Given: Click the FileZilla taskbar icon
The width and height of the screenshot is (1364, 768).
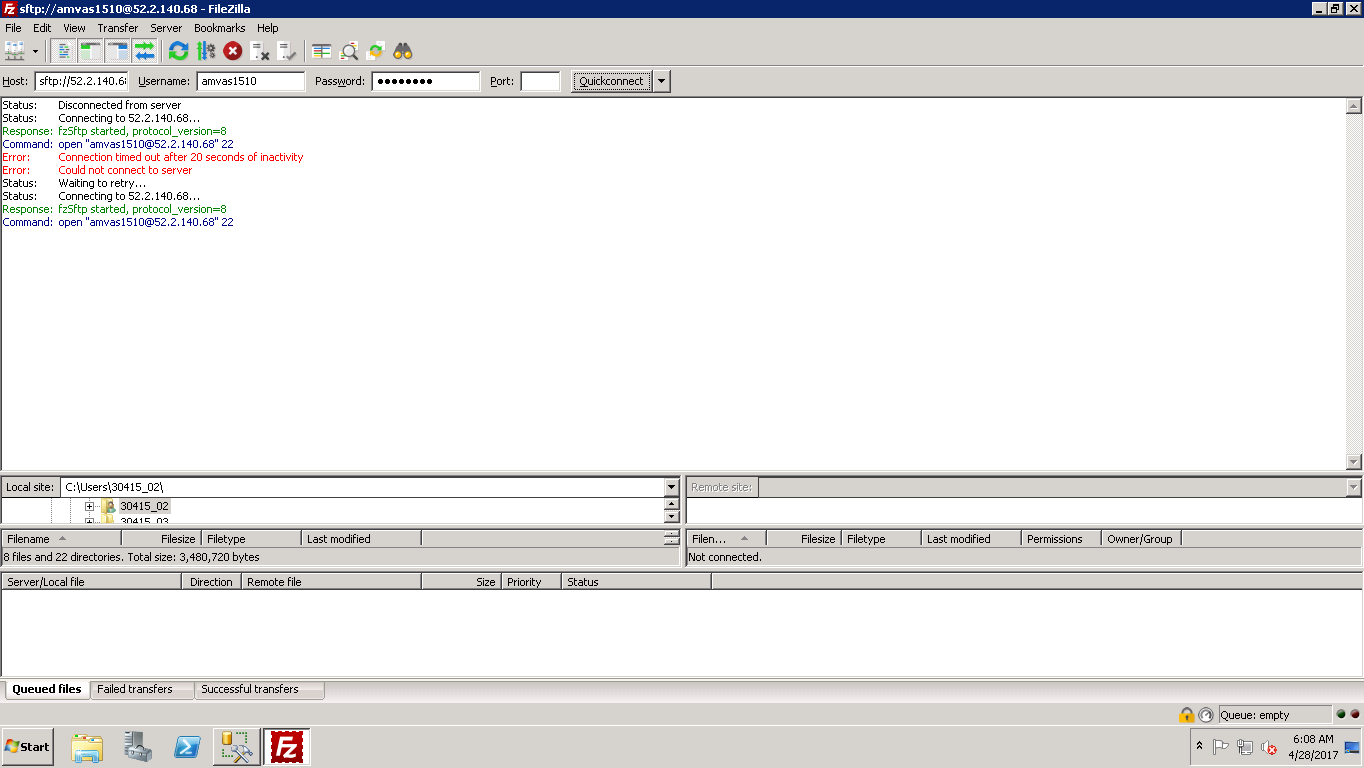Looking at the screenshot, I should [287, 747].
